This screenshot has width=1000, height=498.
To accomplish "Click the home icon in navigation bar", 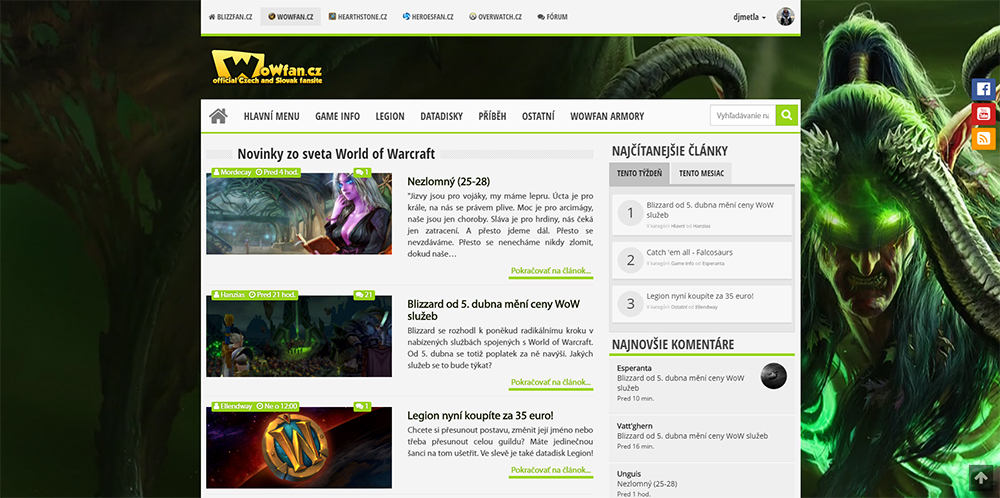I will tap(218, 116).
